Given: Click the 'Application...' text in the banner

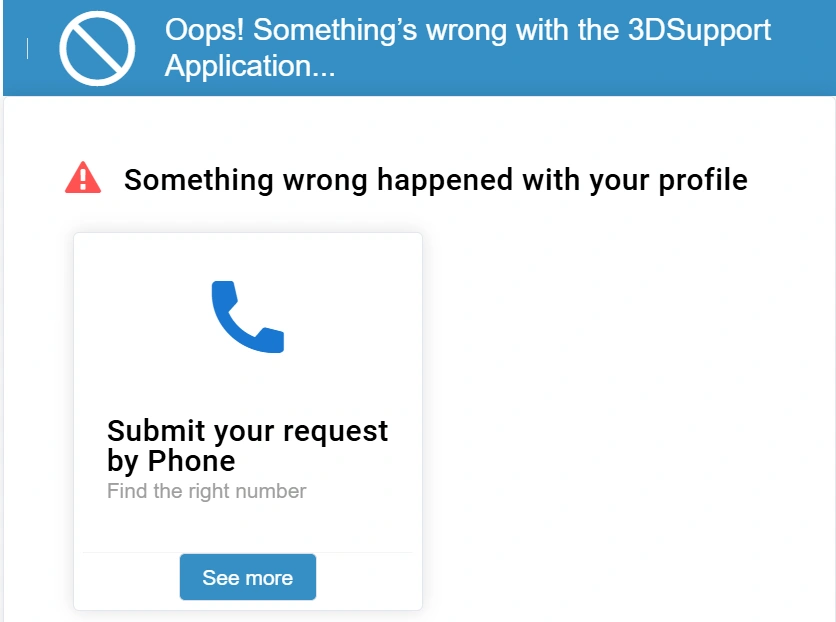Looking at the screenshot, I should tap(249, 67).
